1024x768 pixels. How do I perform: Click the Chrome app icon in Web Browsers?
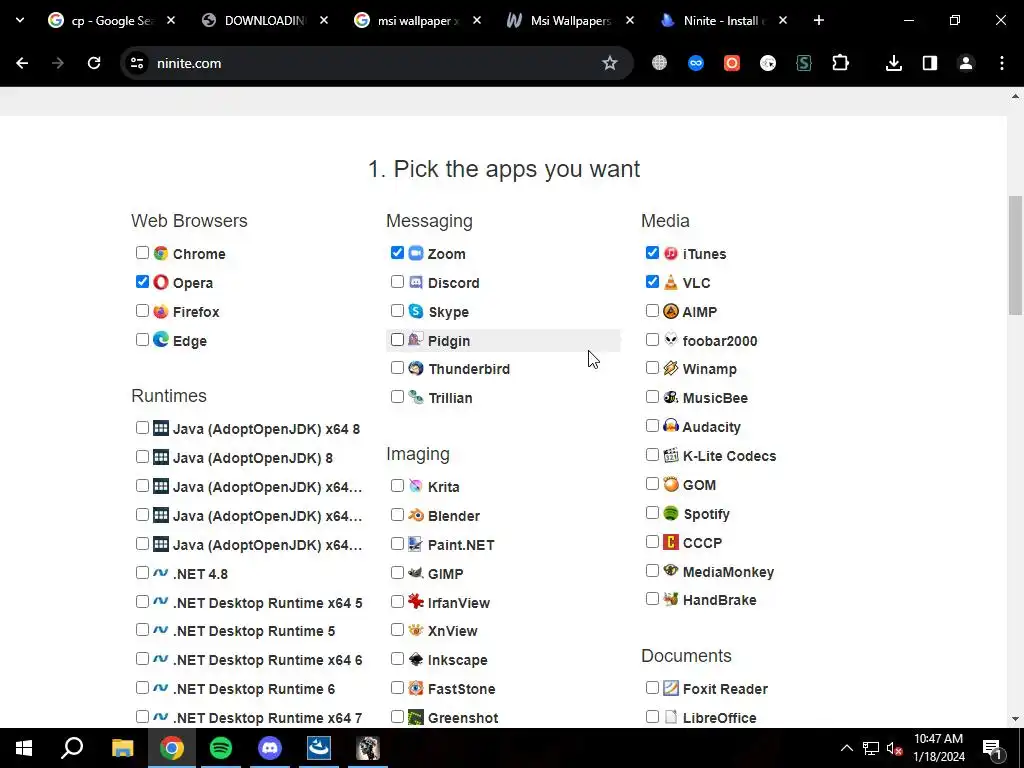[161, 253]
